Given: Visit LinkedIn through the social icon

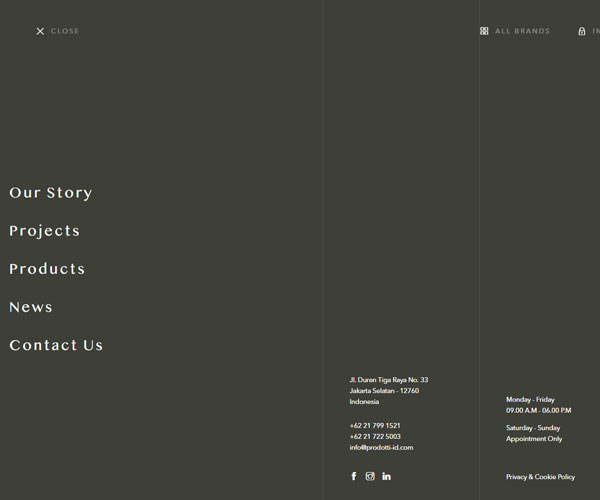Looking at the screenshot, I should (x=387, y=476).
